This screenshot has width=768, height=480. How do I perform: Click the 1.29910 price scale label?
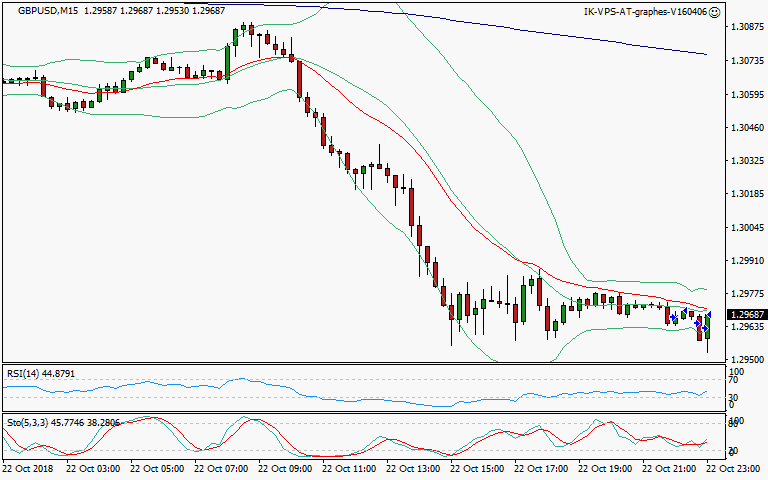click(739, 260)
